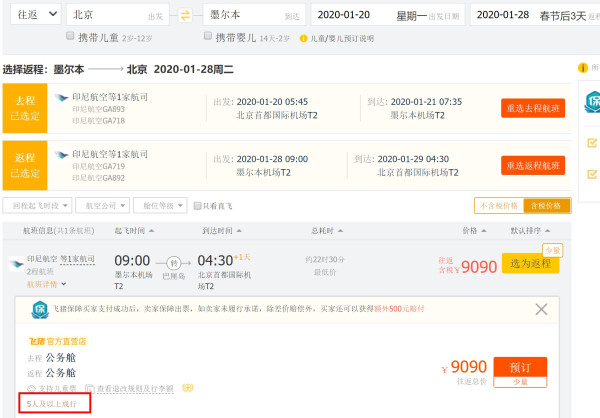The width and height of the screenshot is (600, 418).
Task: Click the orange 预订 button
Action: (520, 367)
